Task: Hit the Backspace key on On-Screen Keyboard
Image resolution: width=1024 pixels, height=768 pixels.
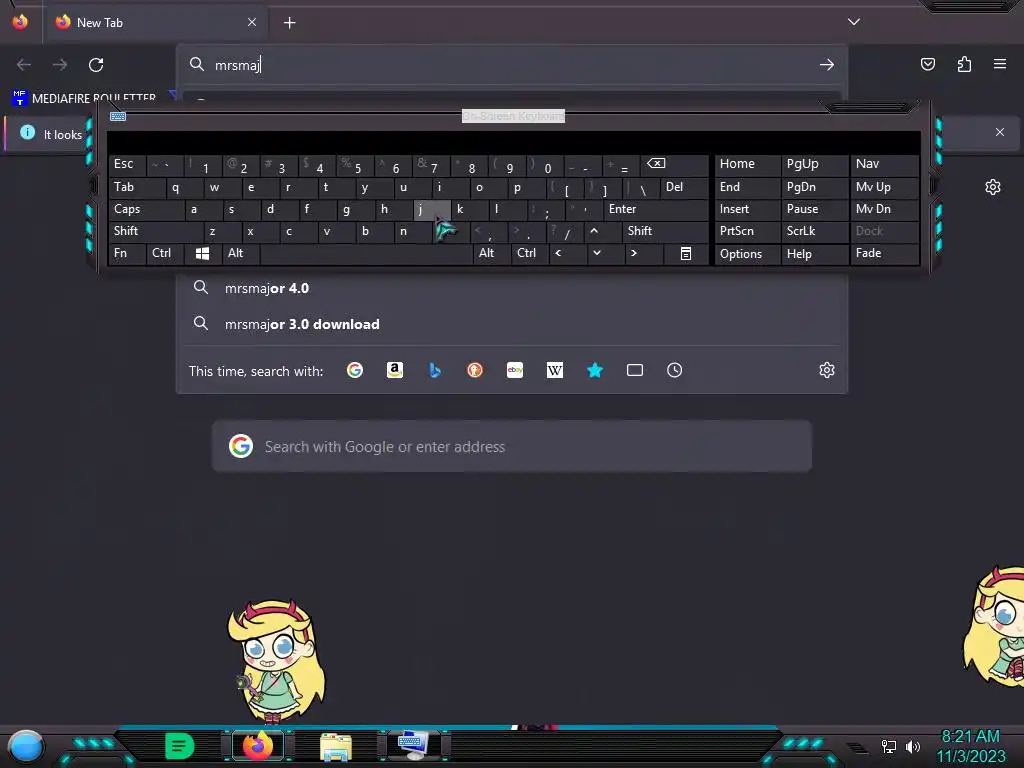Action: (x=673, y=164)
